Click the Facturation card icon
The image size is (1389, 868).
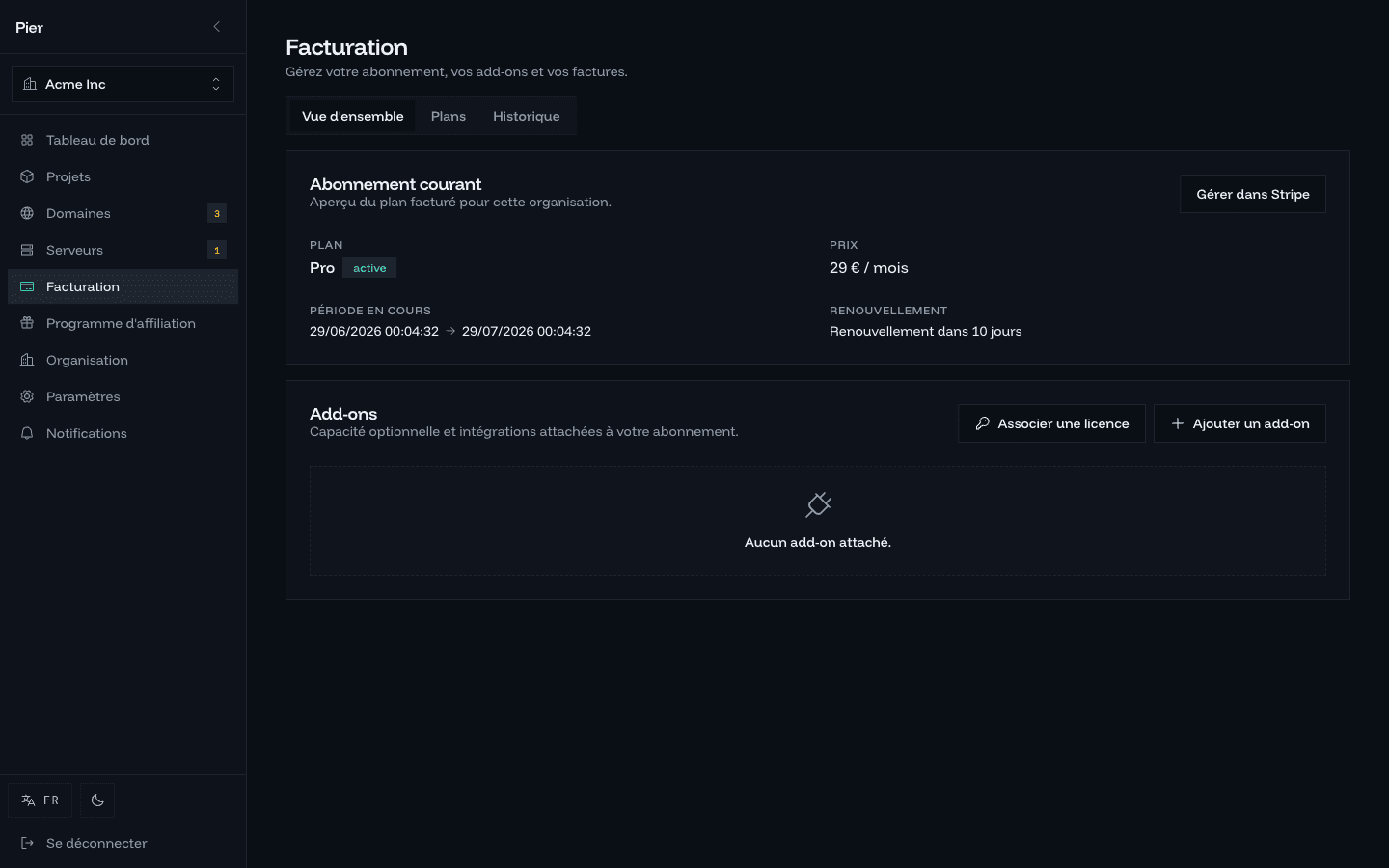(x=27, y=286)
